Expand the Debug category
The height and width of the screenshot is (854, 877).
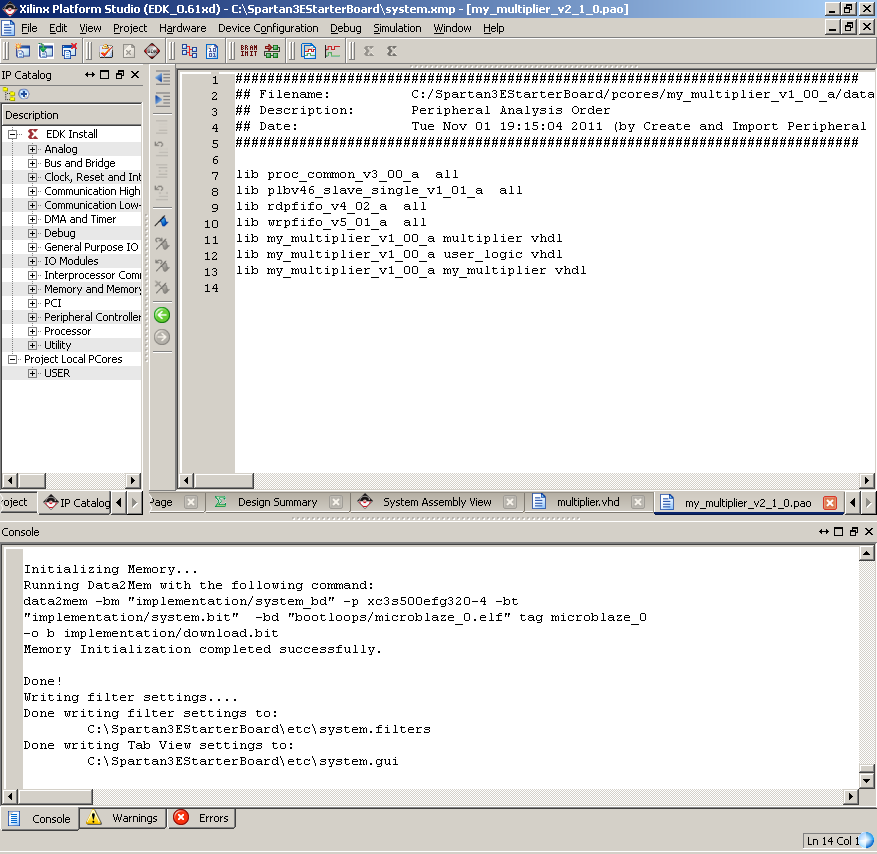(x=32, y=233)
